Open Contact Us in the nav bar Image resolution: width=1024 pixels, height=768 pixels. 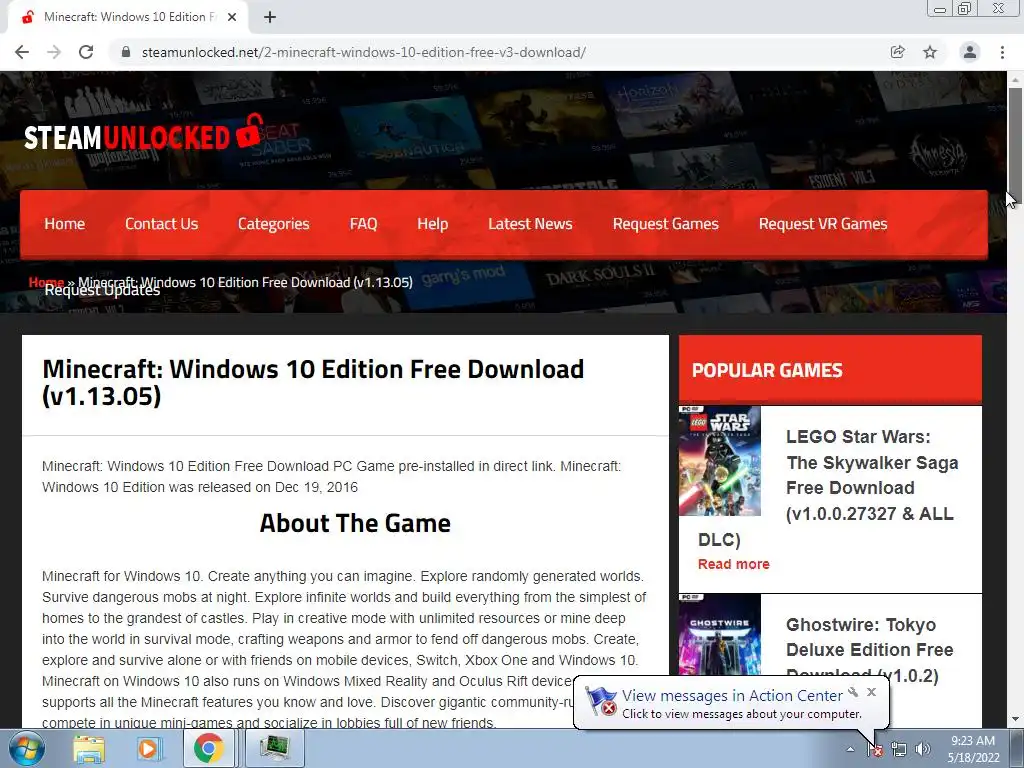point(161,224)
